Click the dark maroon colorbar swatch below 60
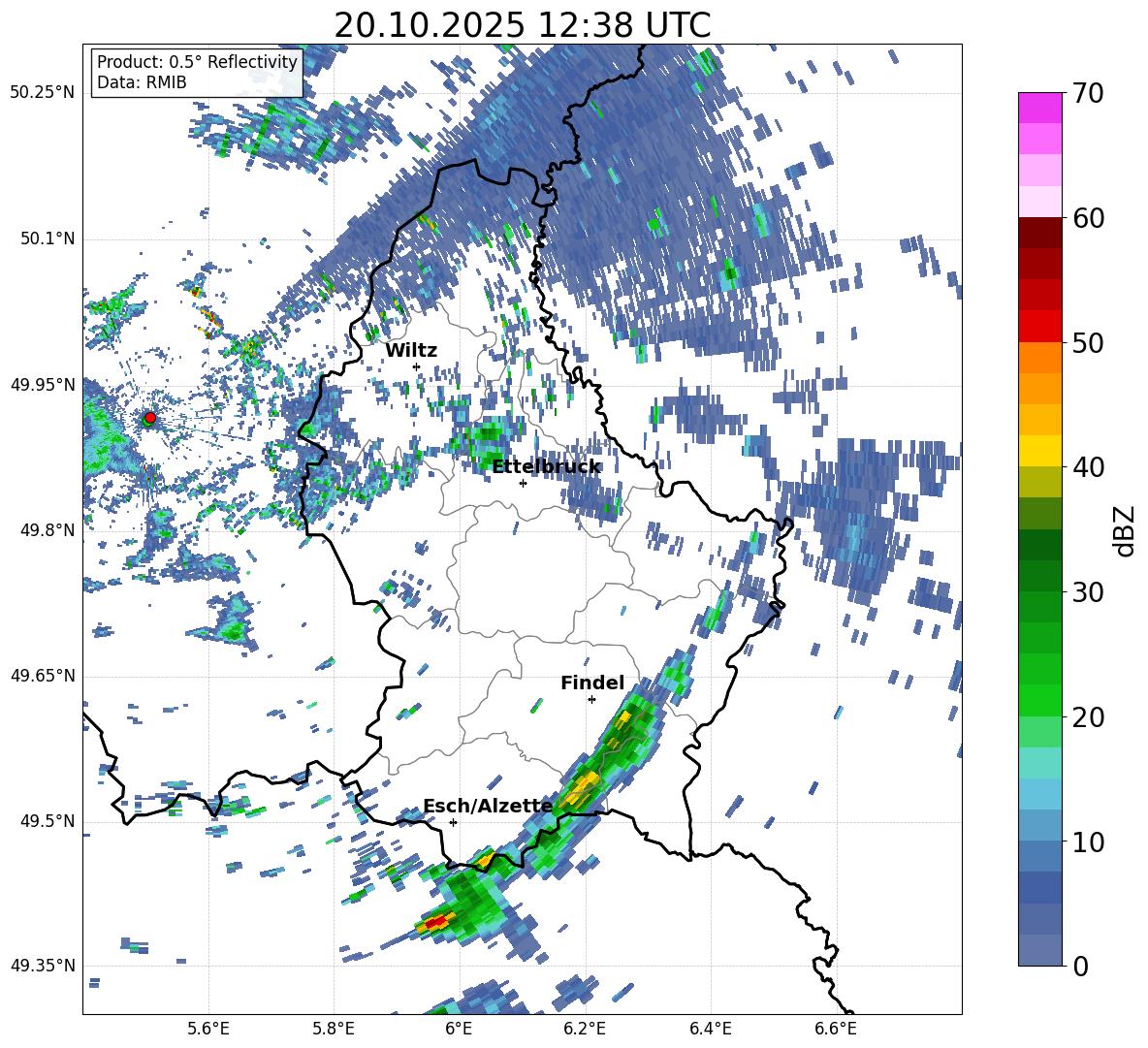This screenshot has width=1148, height=1048. (x=1040, y=233)
